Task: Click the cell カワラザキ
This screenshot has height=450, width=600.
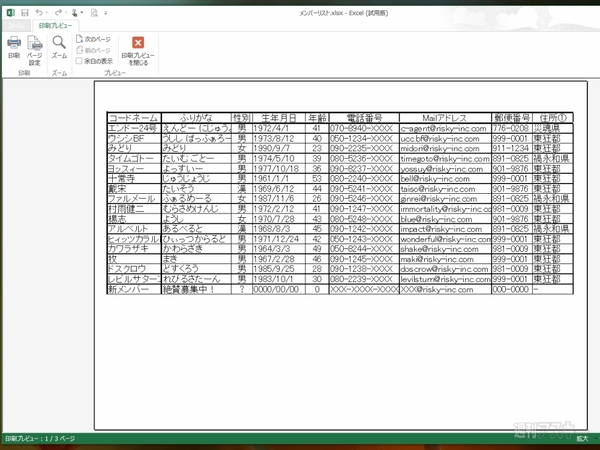Action: 134,249
